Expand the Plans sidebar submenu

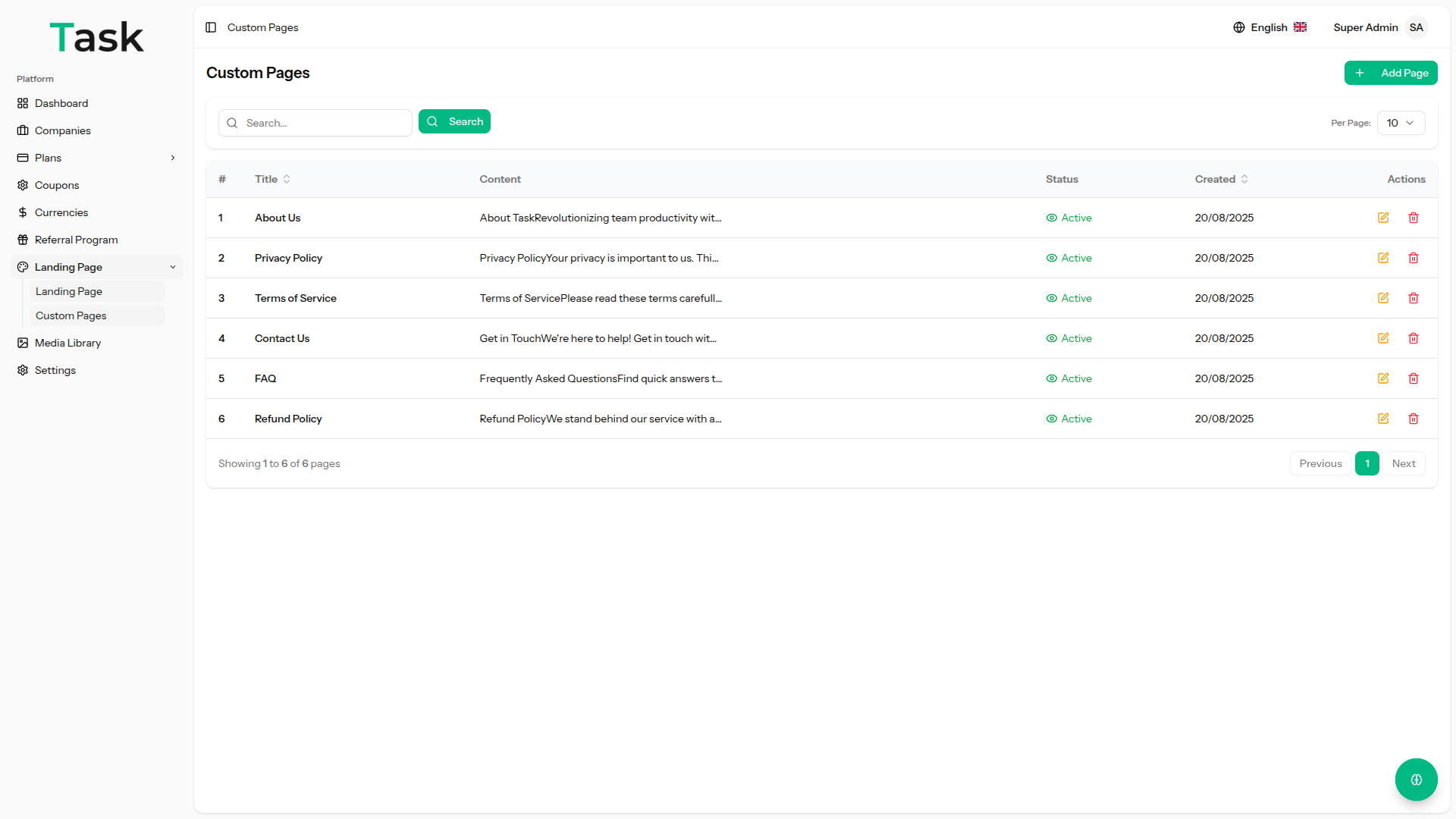[173, 158]
